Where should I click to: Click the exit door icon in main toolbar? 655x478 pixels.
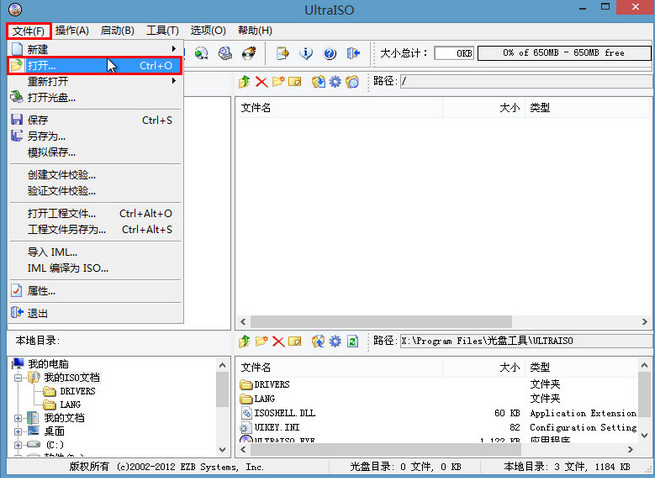click(x=353, y=53)
